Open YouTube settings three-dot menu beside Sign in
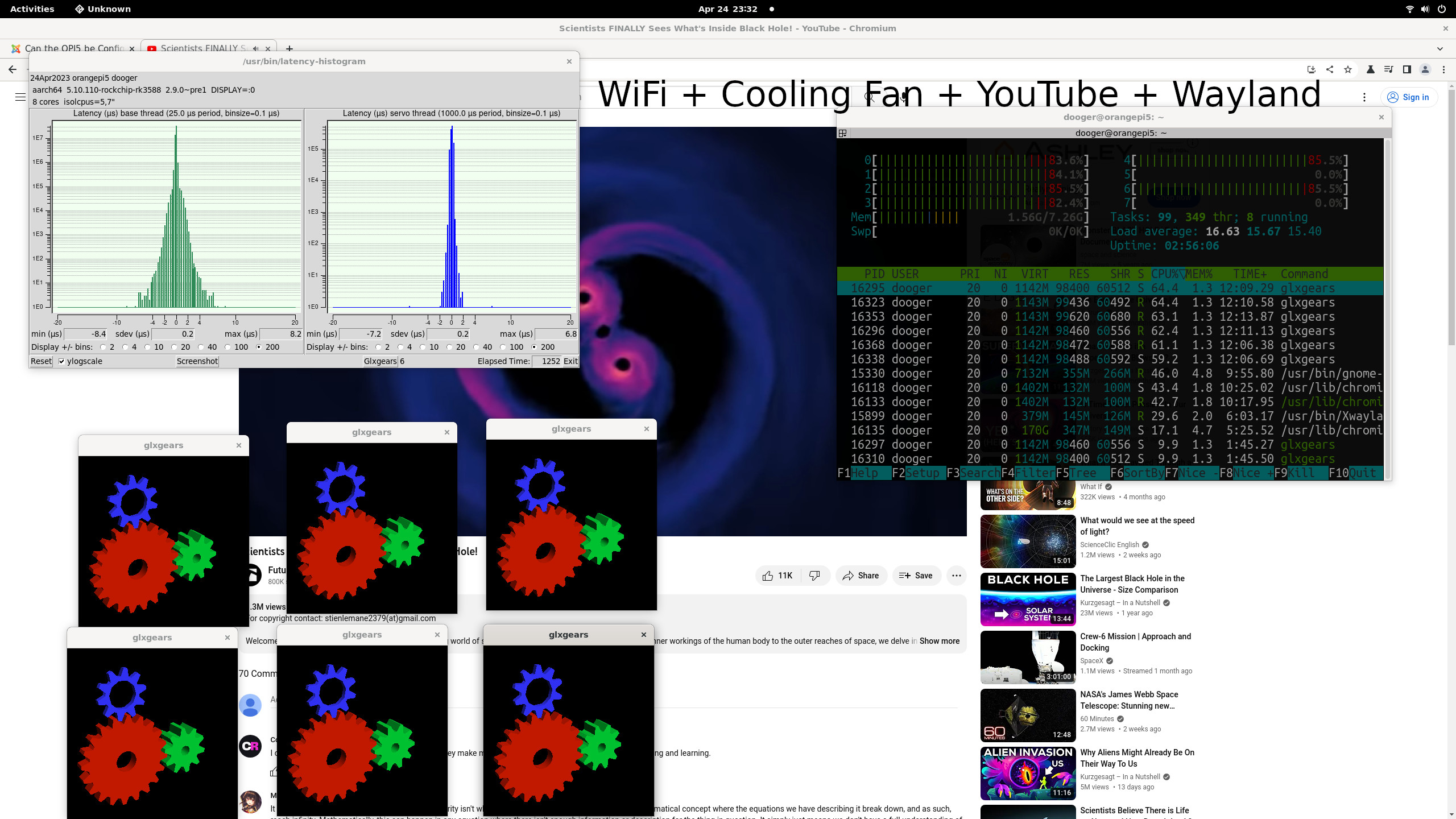 pos(1364,97)
